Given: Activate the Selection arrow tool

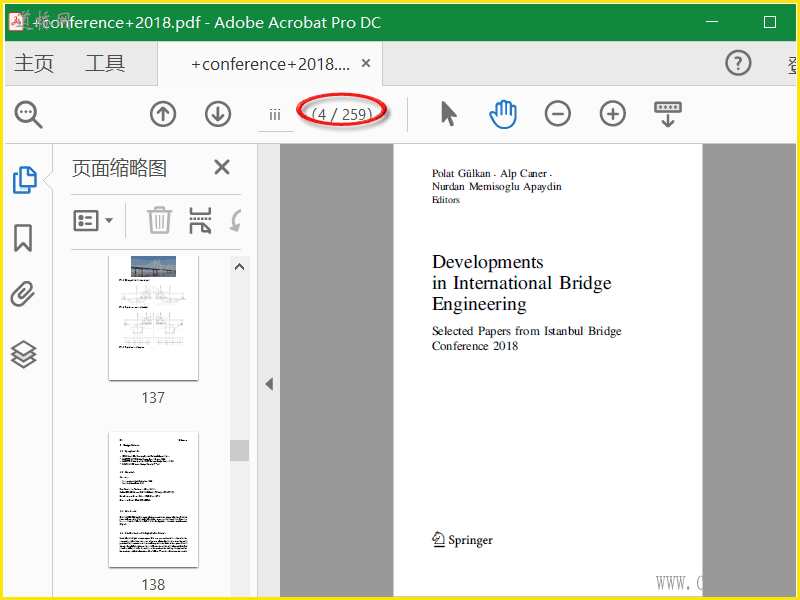Looking at the screenshot, I should [448, 113].
